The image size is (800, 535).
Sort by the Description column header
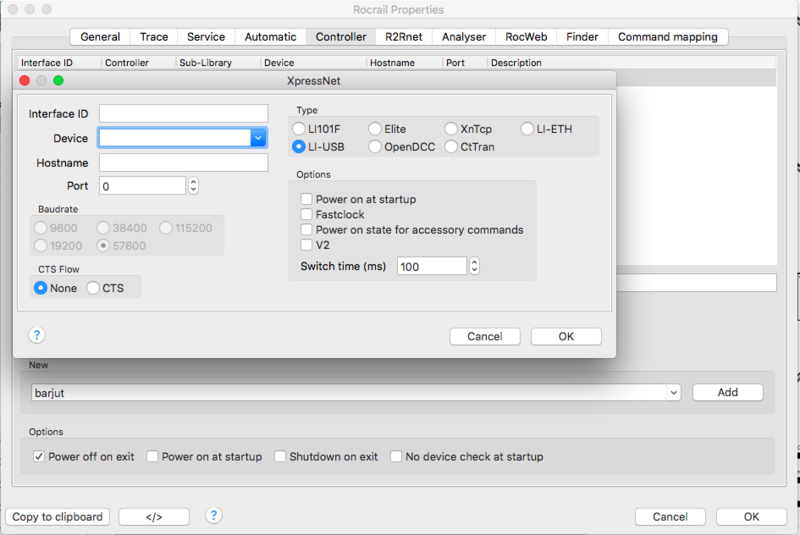coord(633,62)
